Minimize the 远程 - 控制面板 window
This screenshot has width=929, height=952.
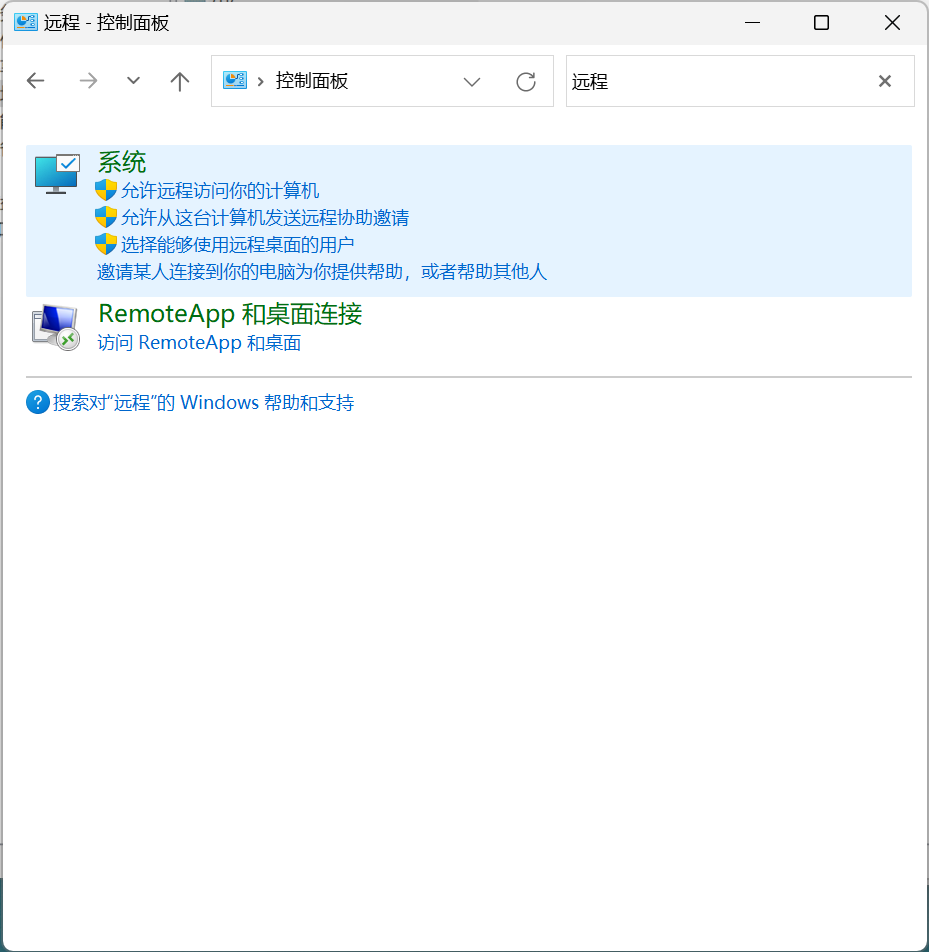pos(752,22)
